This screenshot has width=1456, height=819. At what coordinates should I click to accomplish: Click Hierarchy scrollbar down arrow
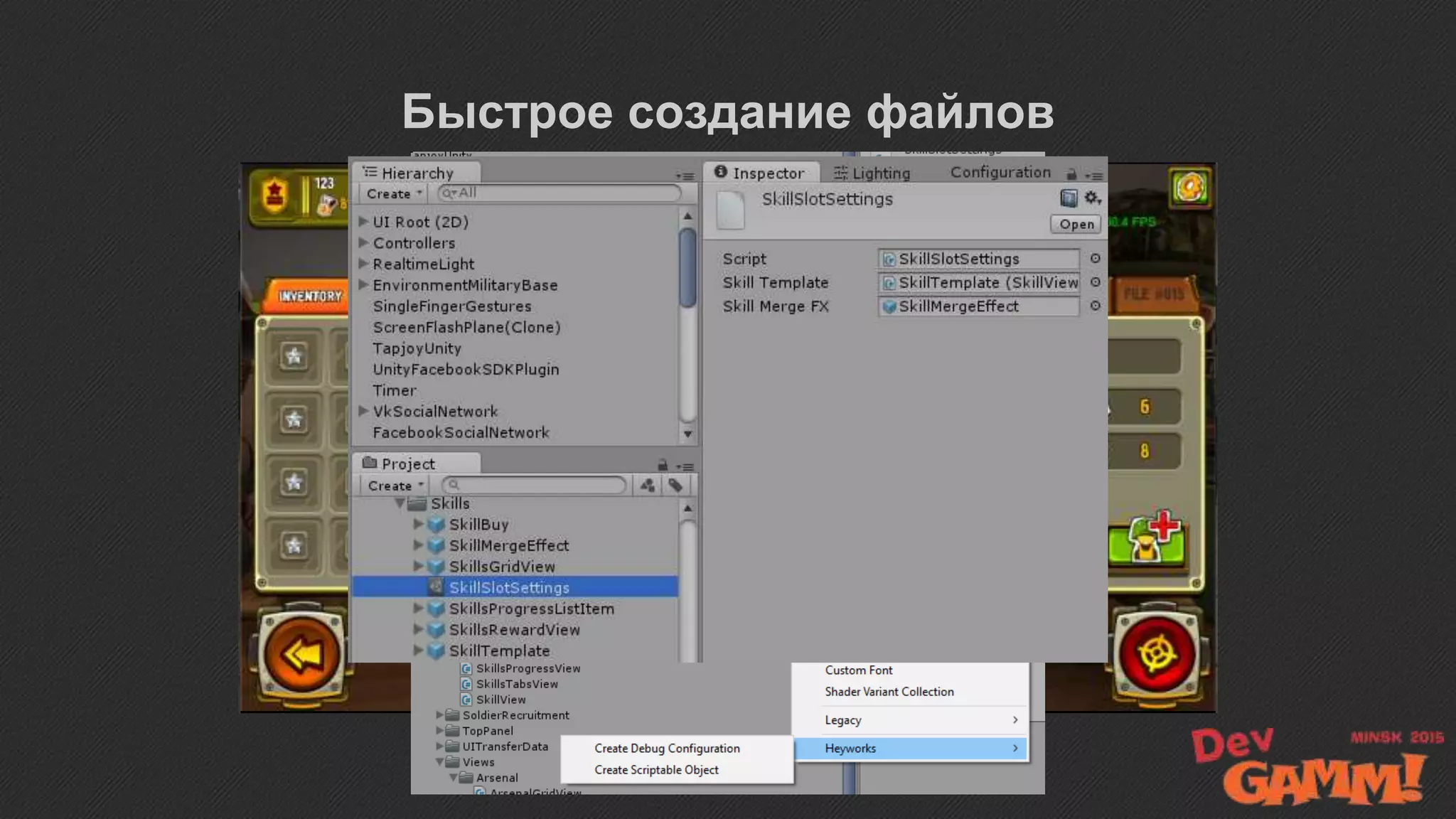click(687, 434)
